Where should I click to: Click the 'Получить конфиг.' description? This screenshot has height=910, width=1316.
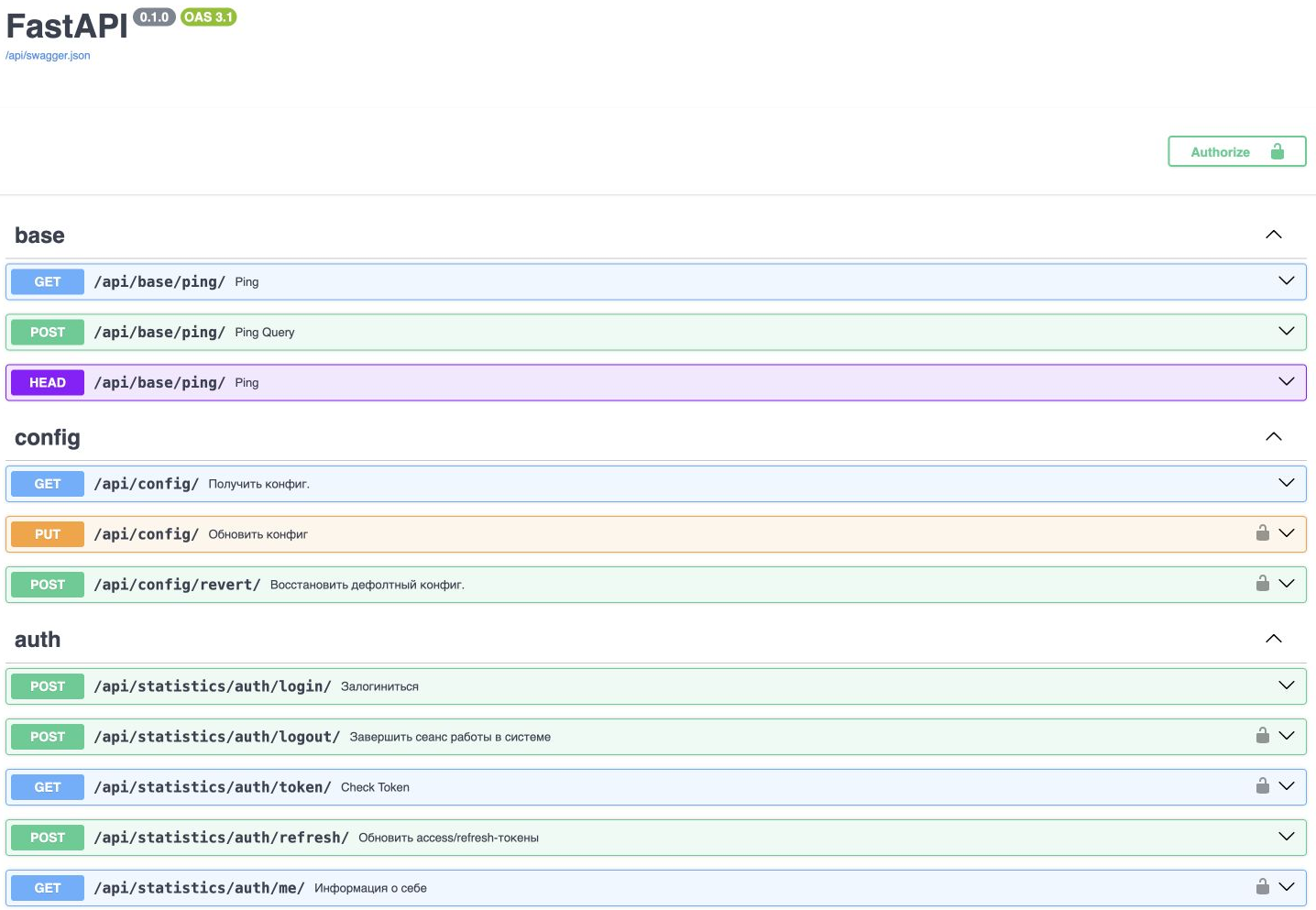point(259,484)
